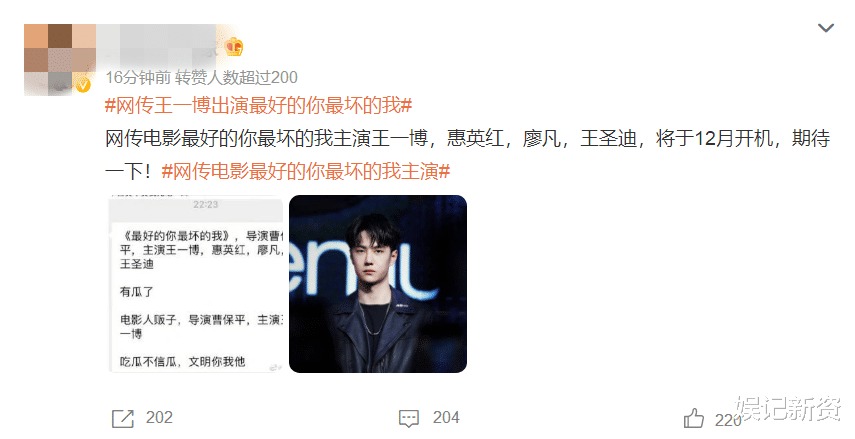The image size is (855, 439).
Task: Open the blurred user avatar
Action: pyautogui.click(x=59, y=59)
